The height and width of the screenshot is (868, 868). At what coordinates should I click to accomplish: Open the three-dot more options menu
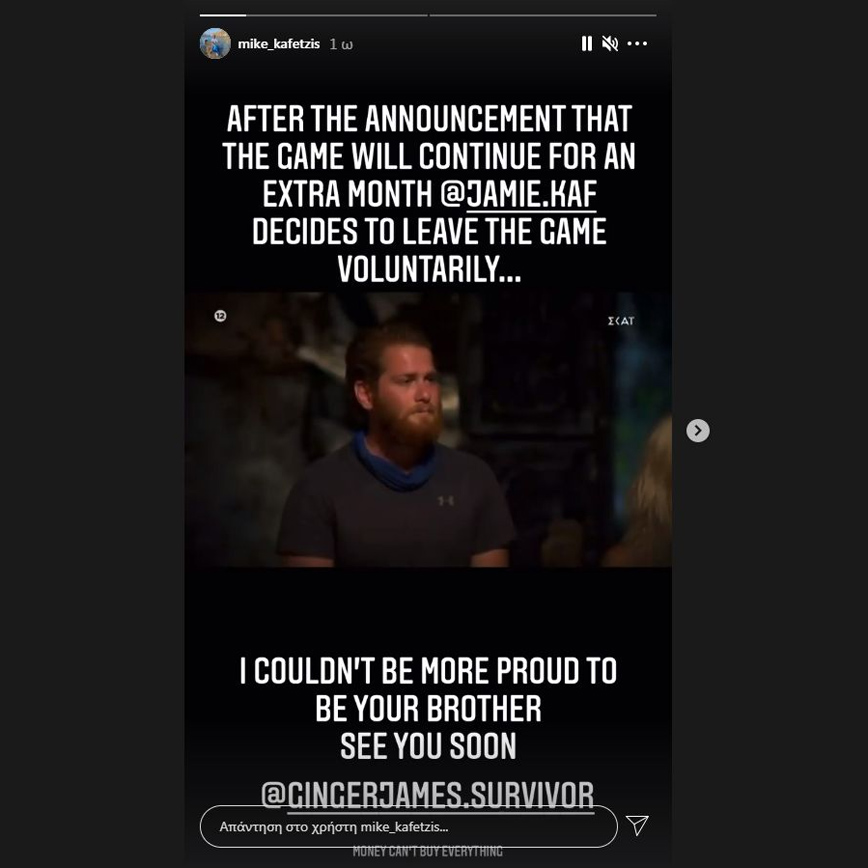(637, 43)
